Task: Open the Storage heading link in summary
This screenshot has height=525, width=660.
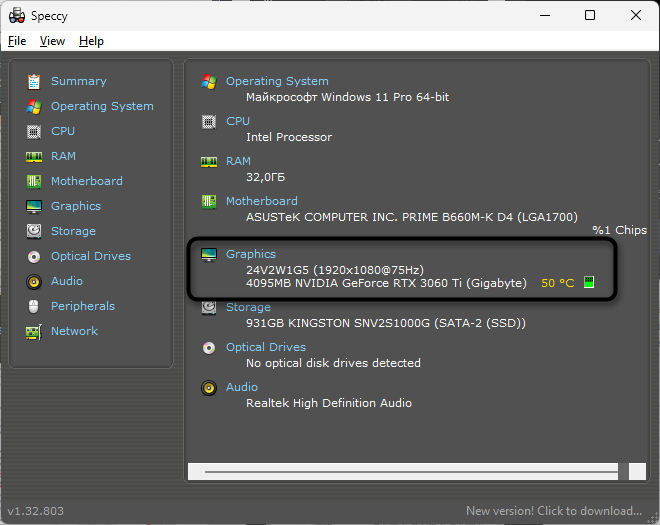Action: coord(248,307)
